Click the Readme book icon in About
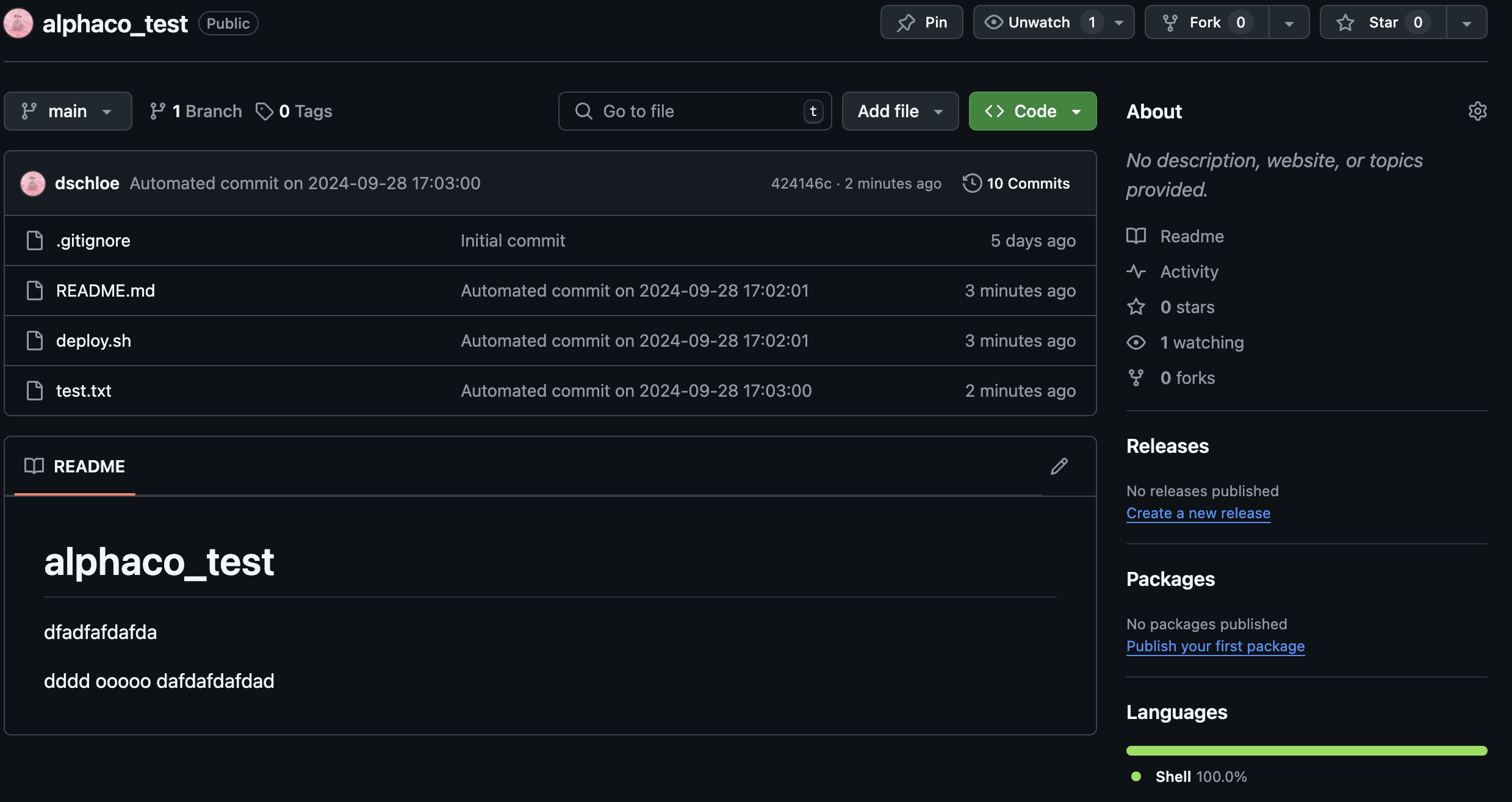The image size is (1512, 802). [1136, 236]
